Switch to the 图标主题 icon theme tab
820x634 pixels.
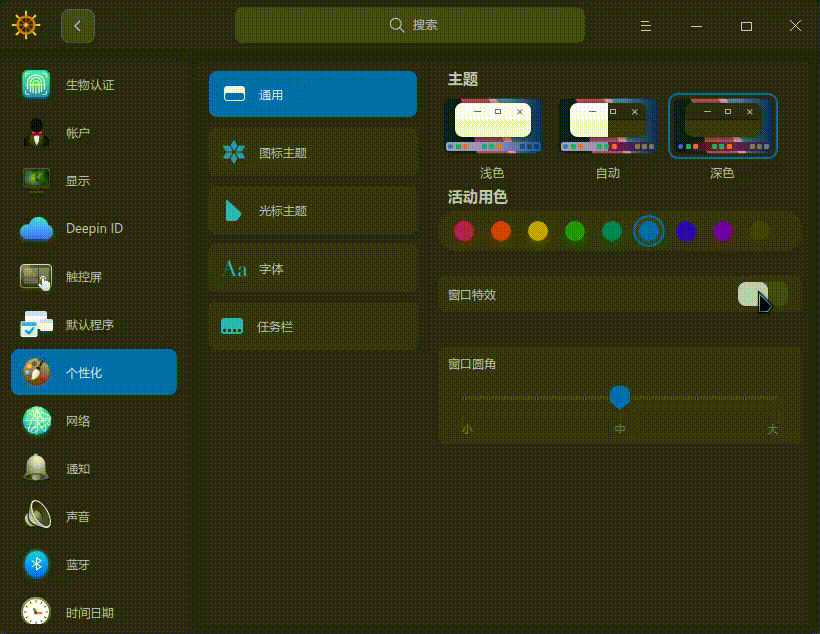point(312,151)
